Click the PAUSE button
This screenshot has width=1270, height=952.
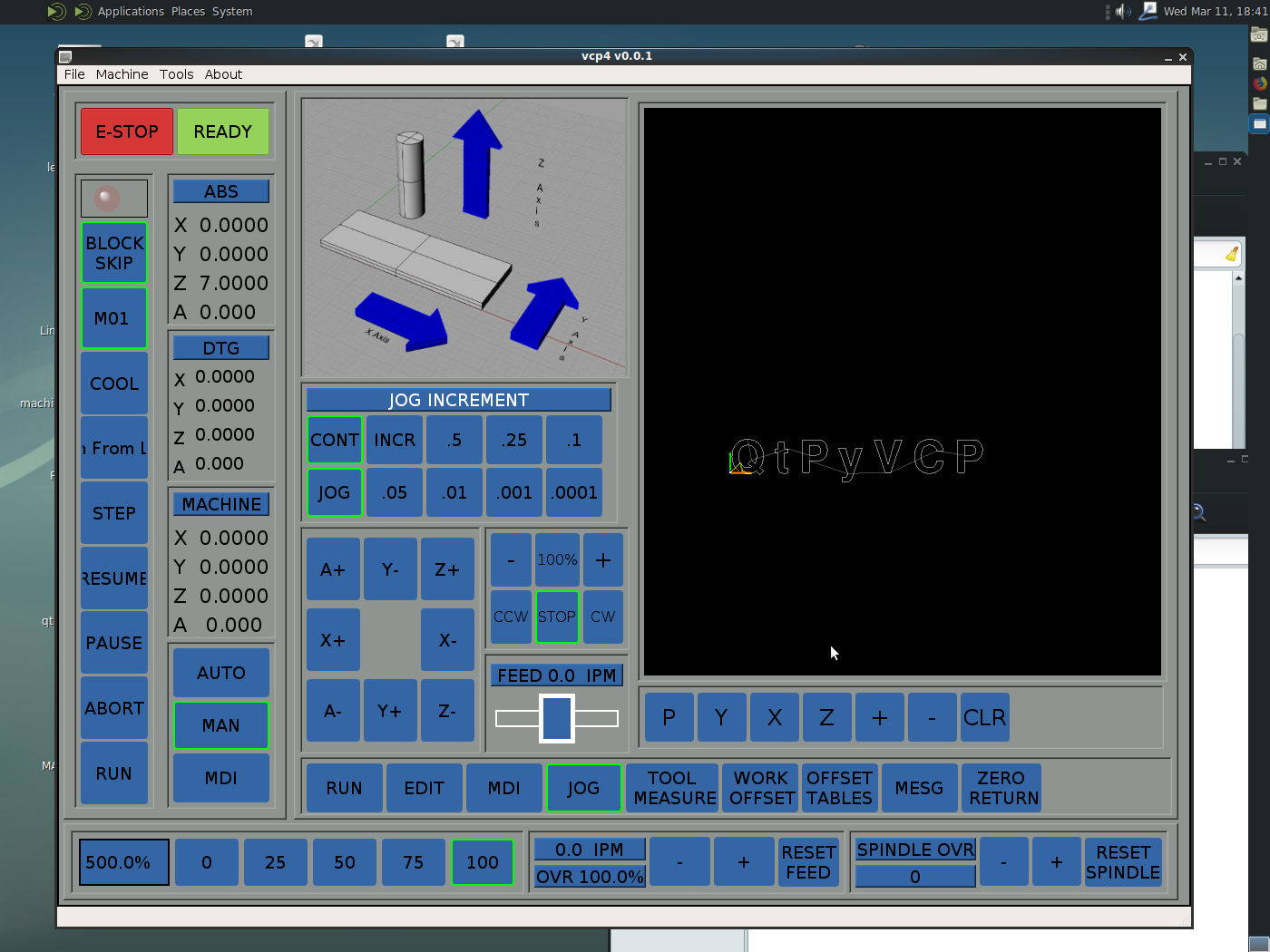[114, 643]
